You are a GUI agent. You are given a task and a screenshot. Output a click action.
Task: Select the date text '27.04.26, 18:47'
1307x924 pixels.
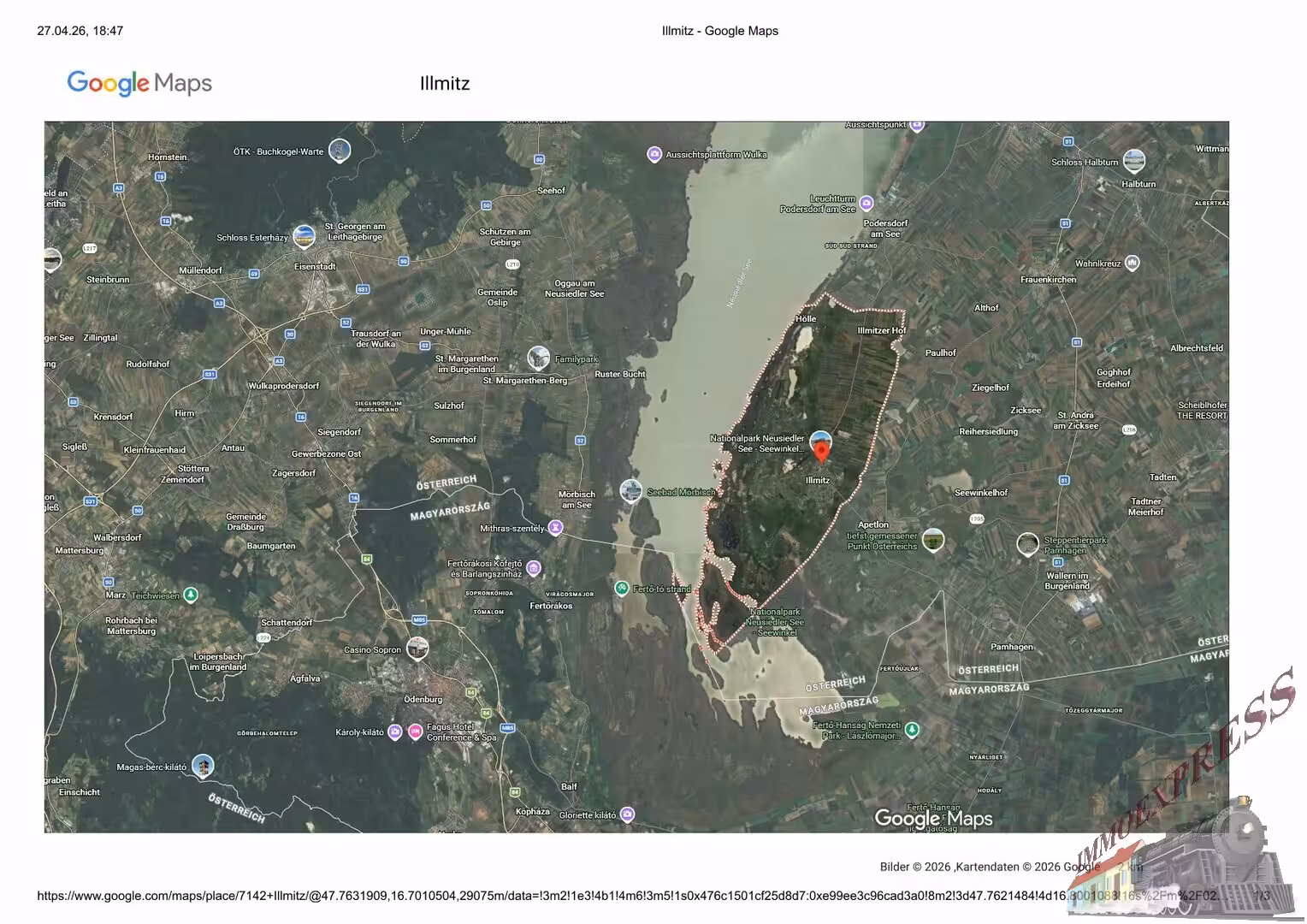tap(80, 31)
